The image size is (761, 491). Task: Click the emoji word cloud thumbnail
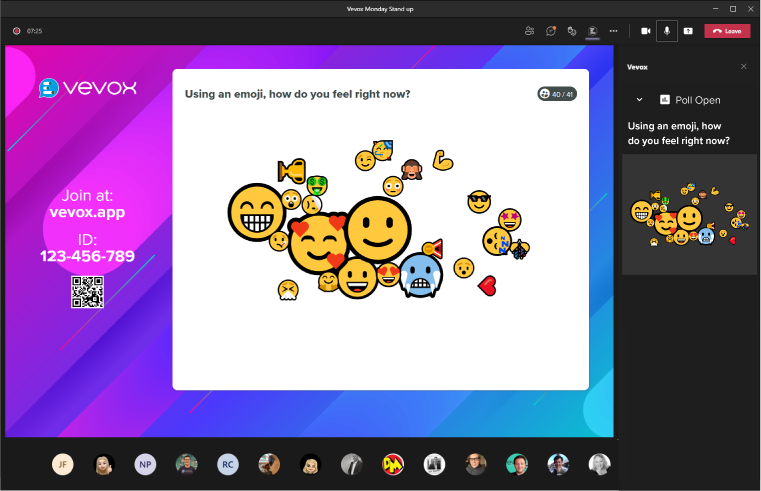(x=689, y=214)
